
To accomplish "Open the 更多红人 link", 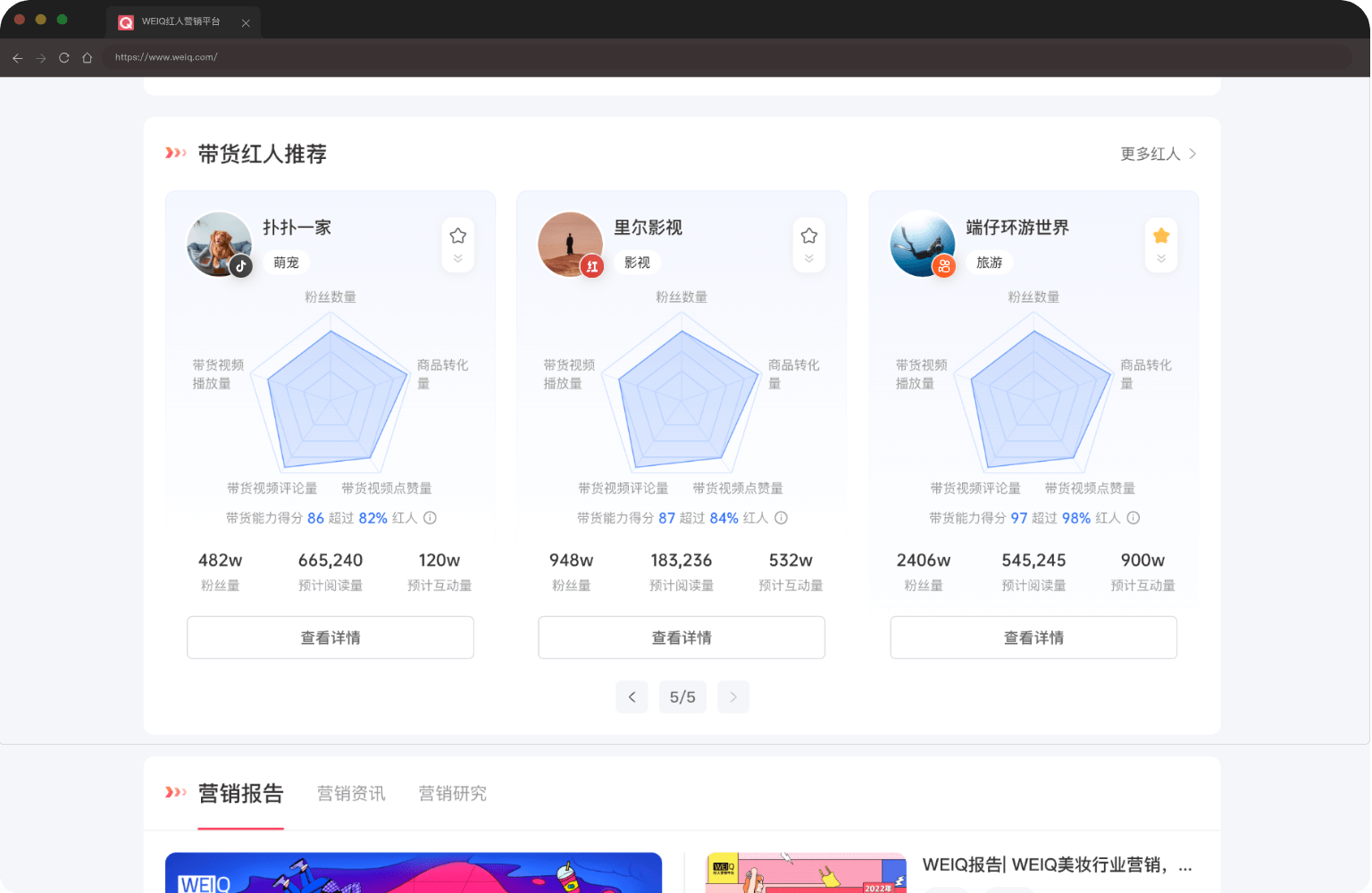I will (1158, 154).
